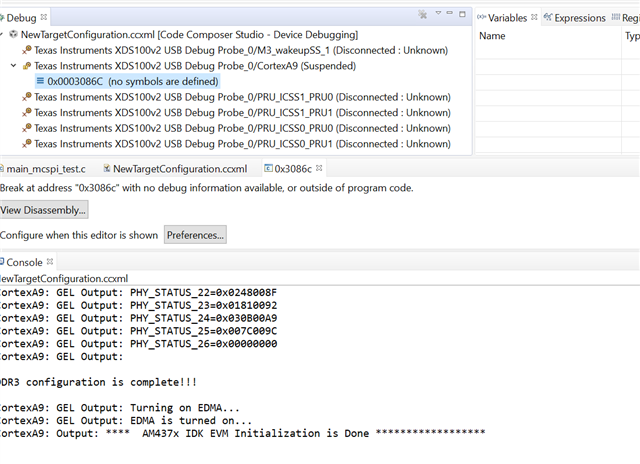This screenshot has width=640, height=464.
Task: Click the CortexA9 suspended probe icon
Action: [27, 66]
